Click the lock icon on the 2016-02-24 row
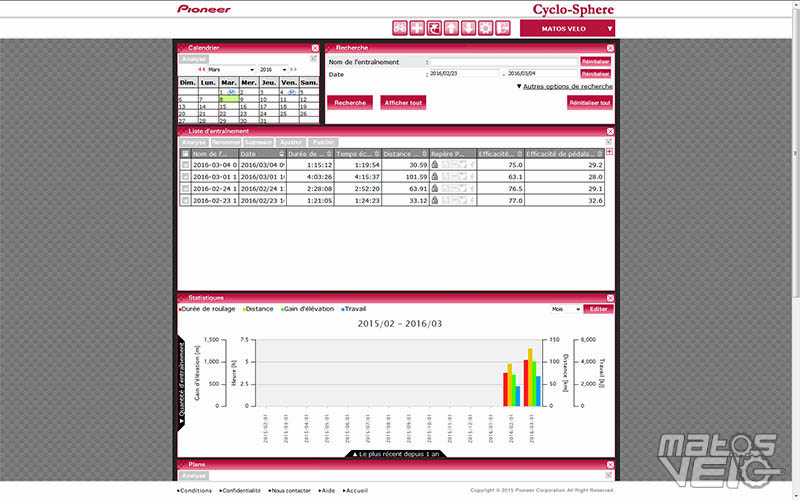Screen dimensions: 800x500 tap(435, 188)
